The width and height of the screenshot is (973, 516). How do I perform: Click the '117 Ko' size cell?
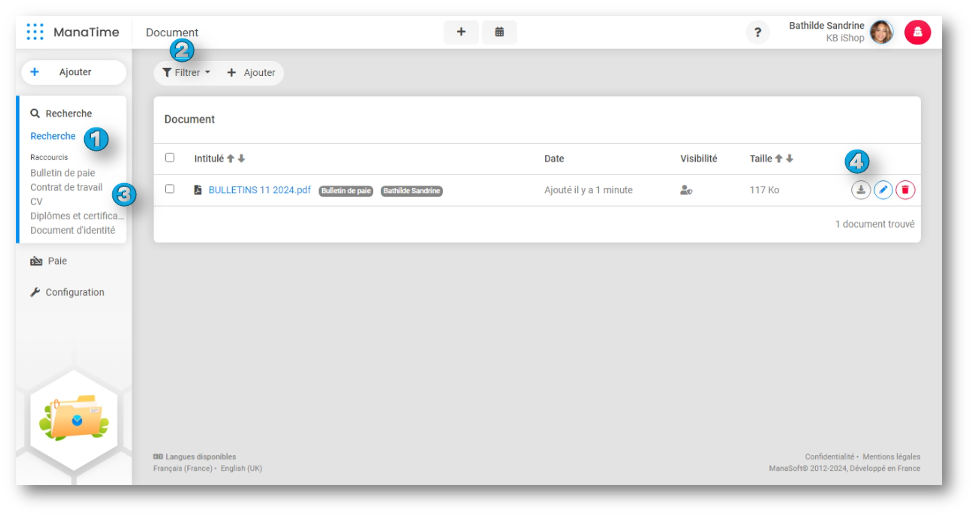point(764,190)
